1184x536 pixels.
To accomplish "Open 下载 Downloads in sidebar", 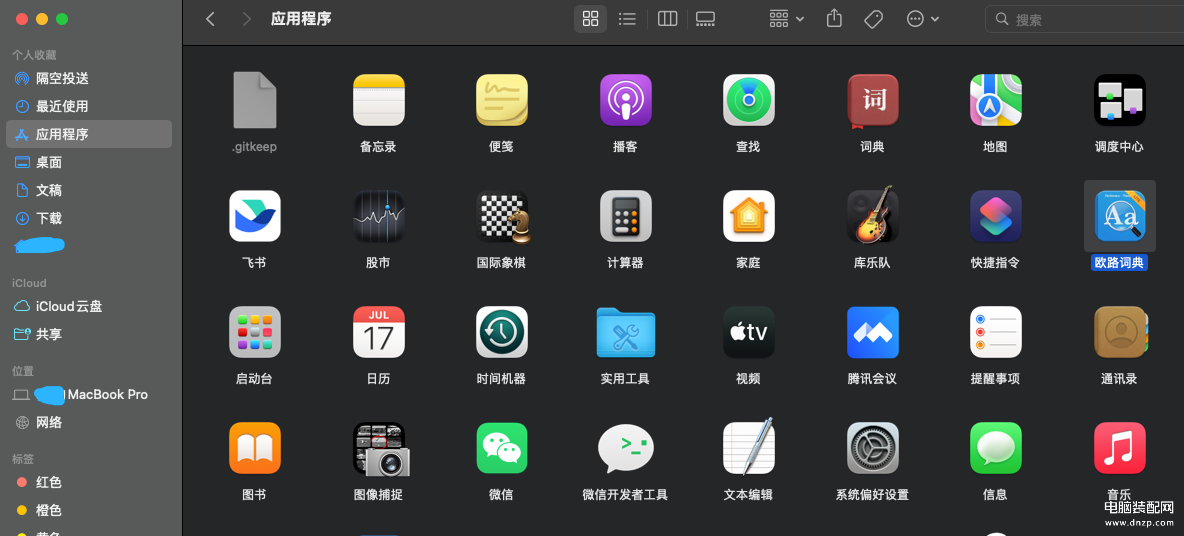I will [89, 218].
